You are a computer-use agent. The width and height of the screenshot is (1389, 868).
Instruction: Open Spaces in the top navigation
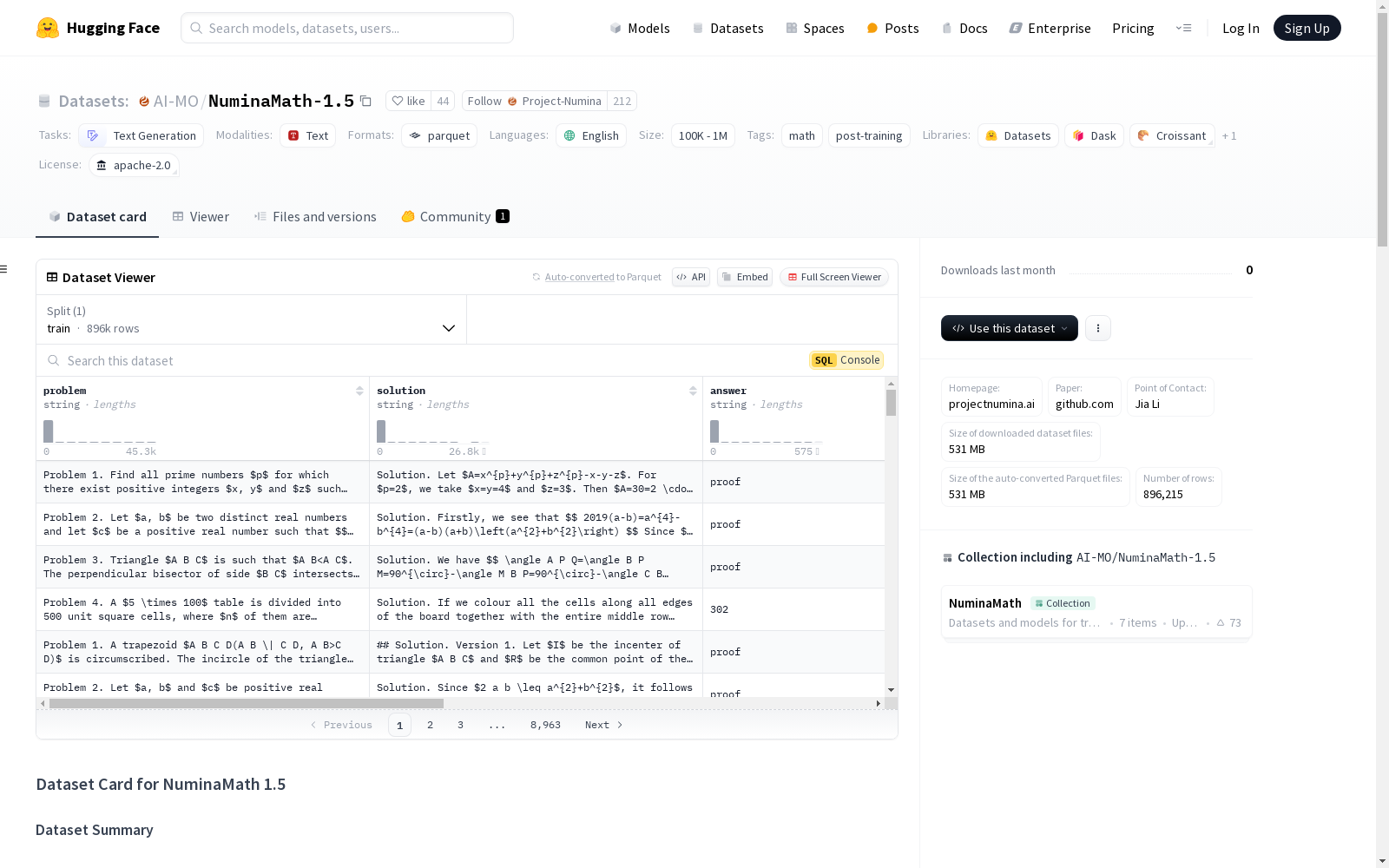coord(815,28)
